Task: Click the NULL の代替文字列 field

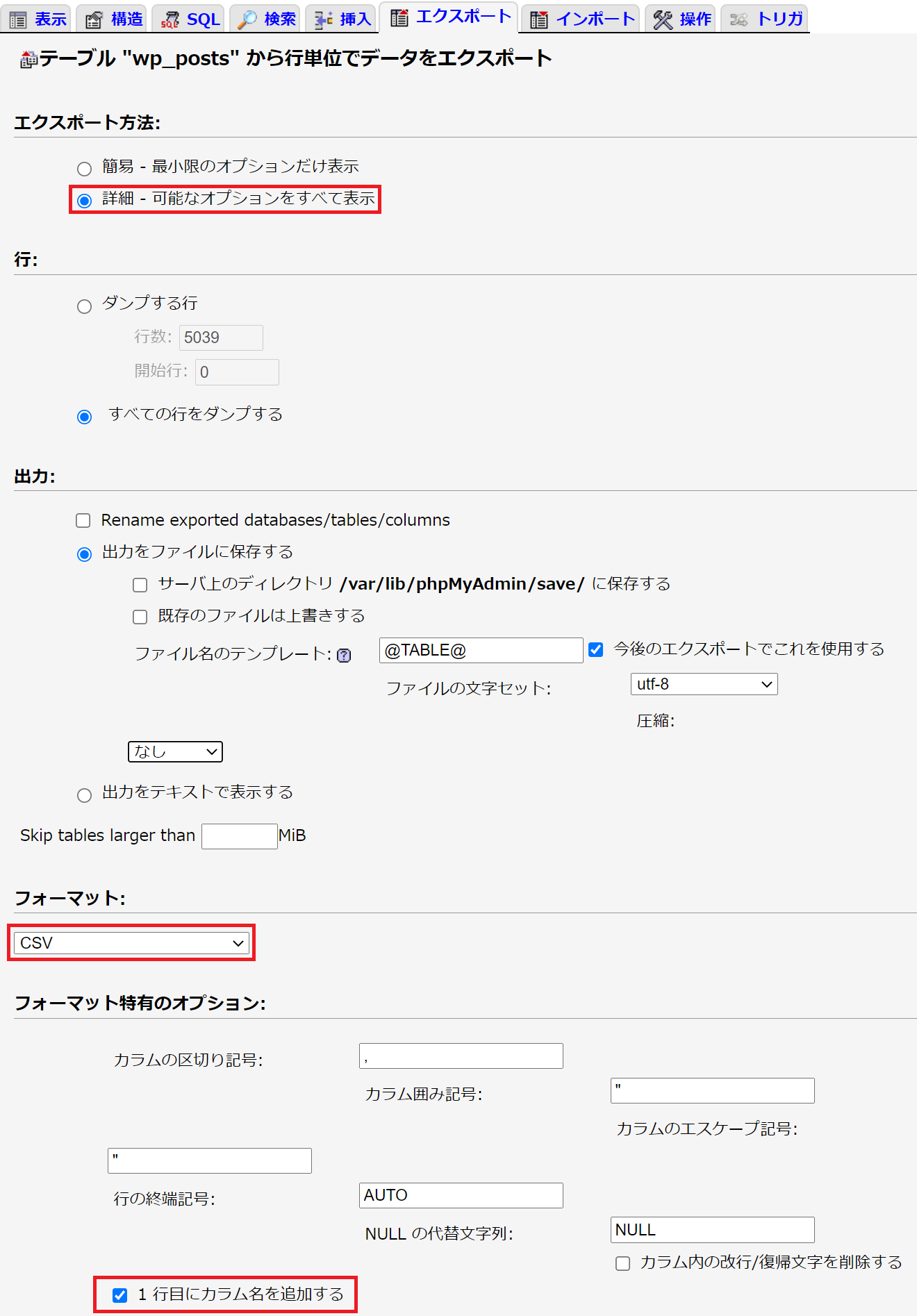Action: coord(713,1230)
